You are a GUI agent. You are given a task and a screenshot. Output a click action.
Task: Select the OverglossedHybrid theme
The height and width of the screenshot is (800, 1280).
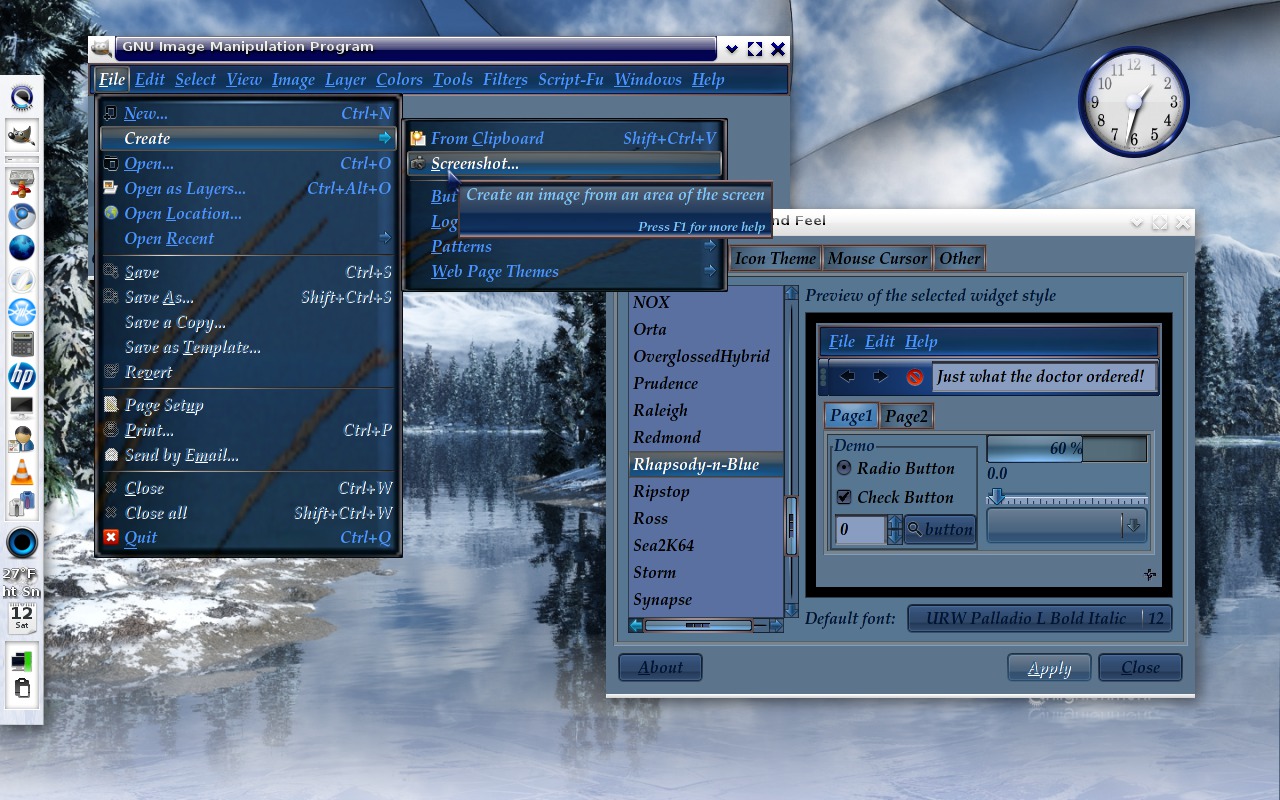pyautogui.click(x=706, y=356)
